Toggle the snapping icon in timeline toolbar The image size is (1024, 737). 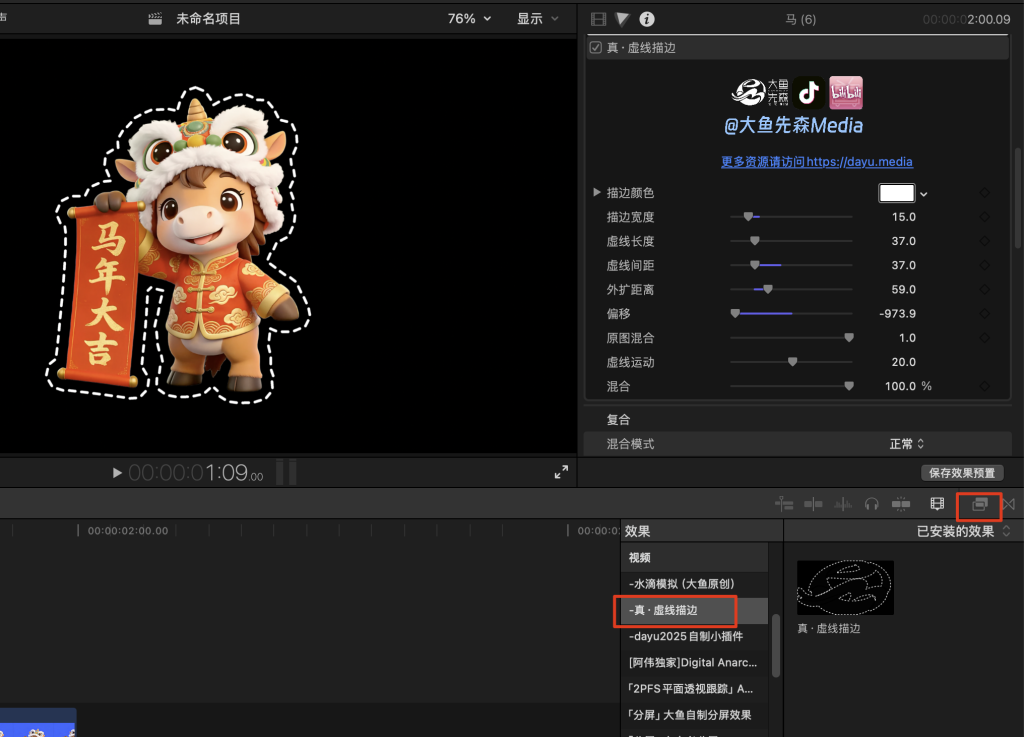click(901, 504)
